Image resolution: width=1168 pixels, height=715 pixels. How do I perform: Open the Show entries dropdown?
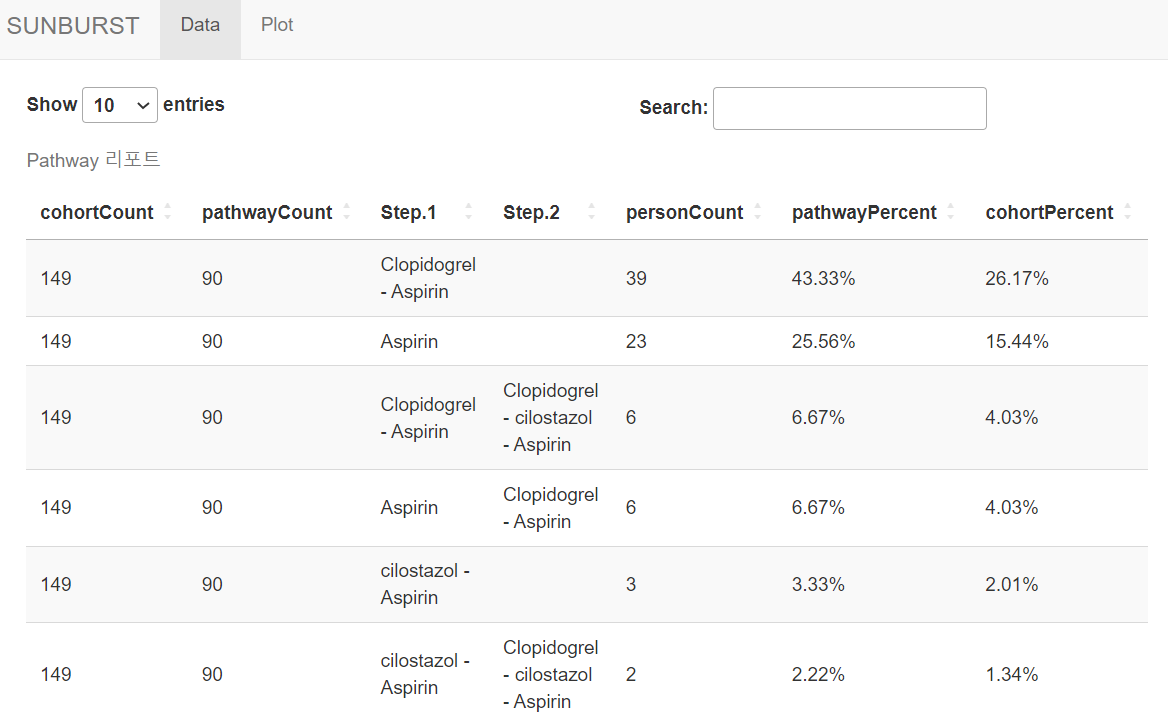tap(120, 105)
